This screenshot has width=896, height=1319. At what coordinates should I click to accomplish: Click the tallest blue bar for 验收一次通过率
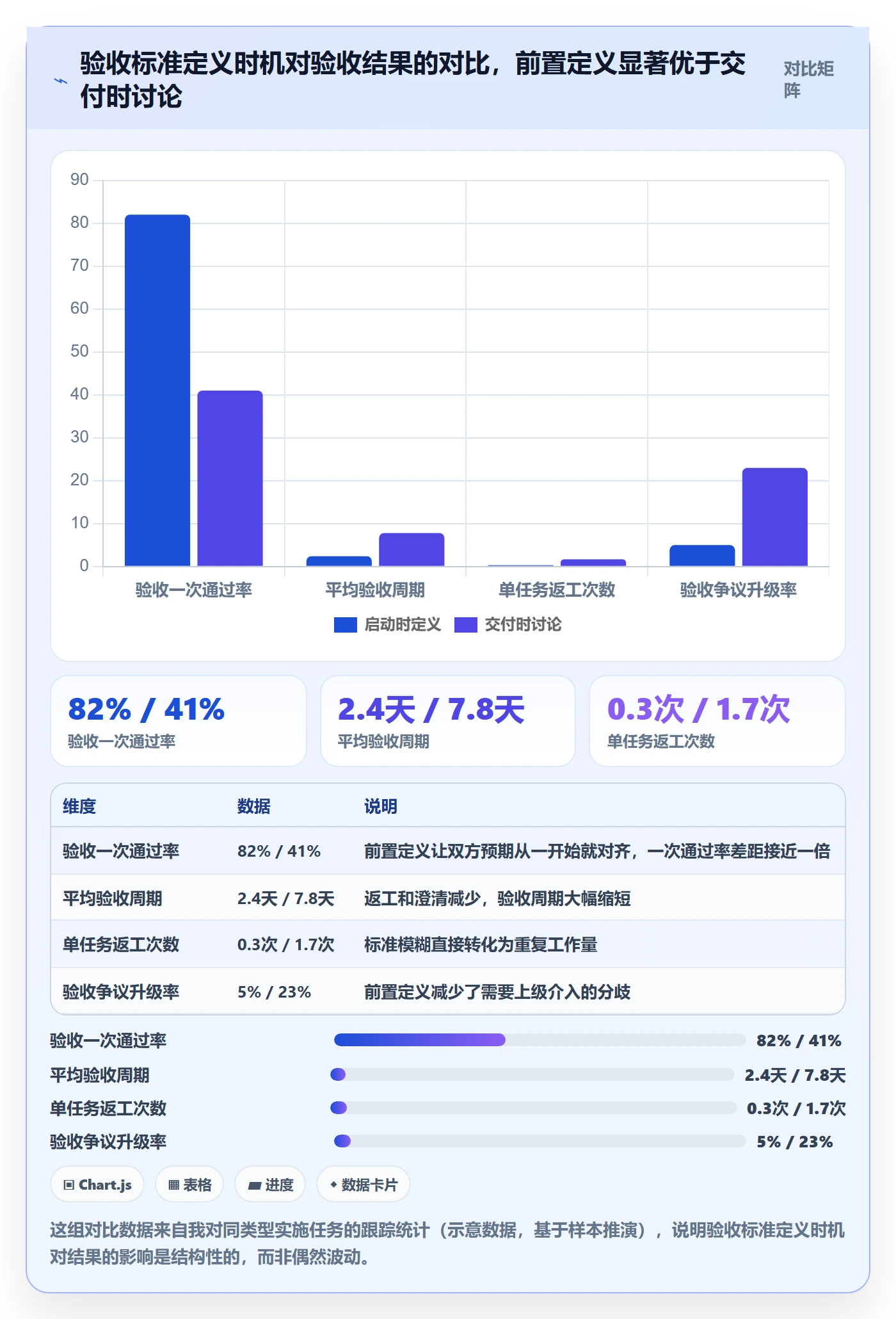click(157, 391)
